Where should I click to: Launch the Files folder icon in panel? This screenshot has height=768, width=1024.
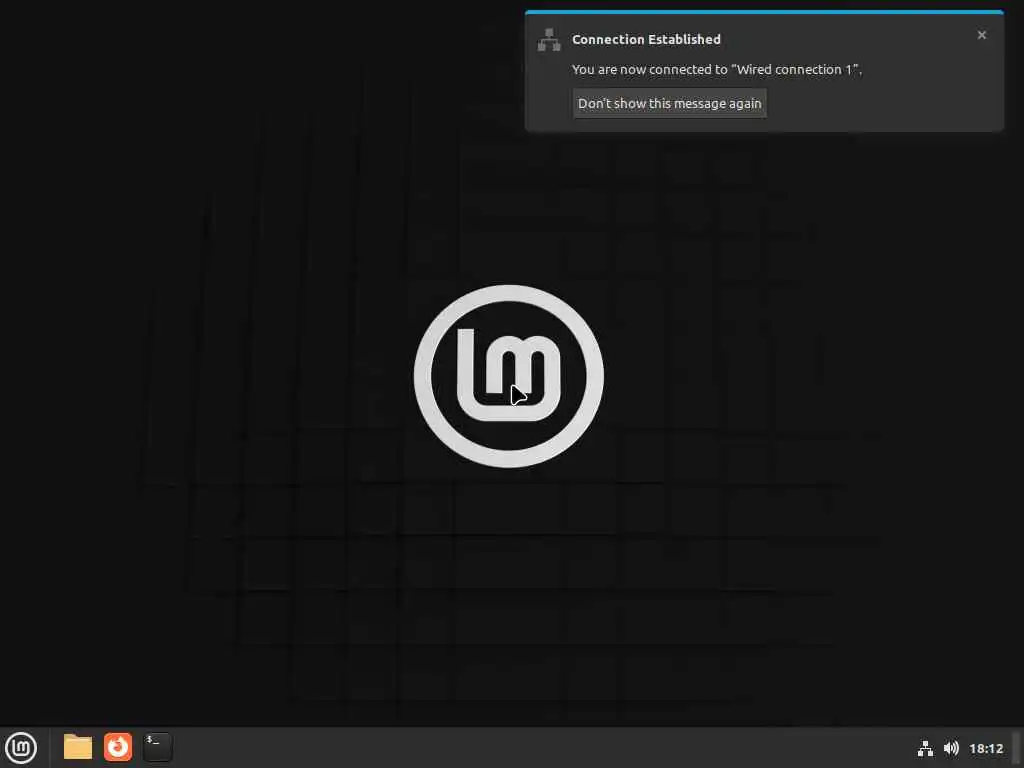click(78, 747)
